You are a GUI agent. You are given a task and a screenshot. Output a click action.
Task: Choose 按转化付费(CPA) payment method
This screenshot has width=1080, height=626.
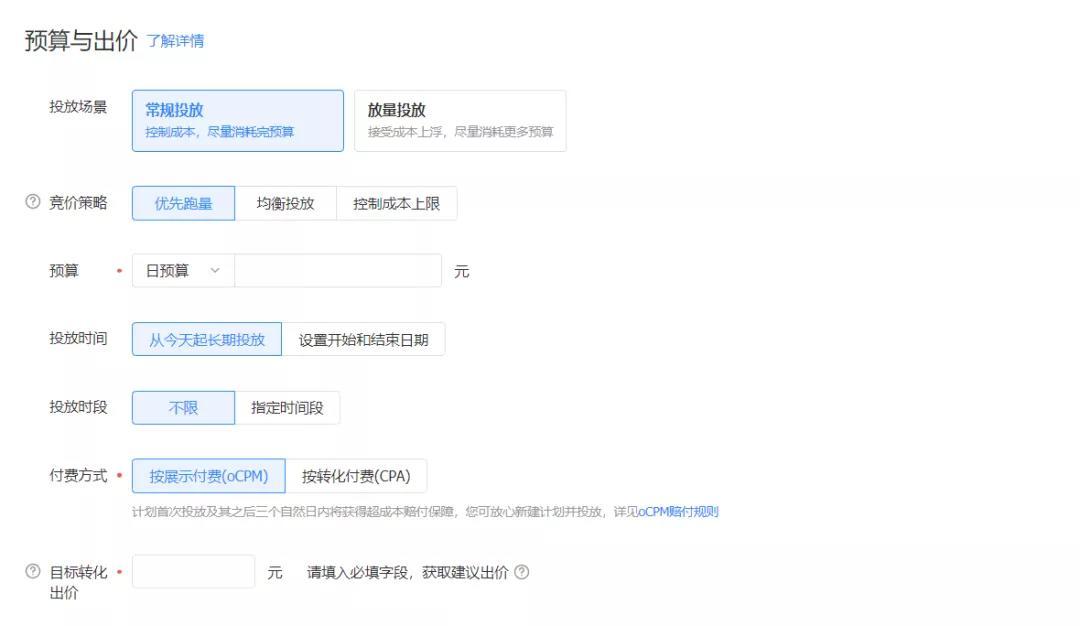(355, 476)
